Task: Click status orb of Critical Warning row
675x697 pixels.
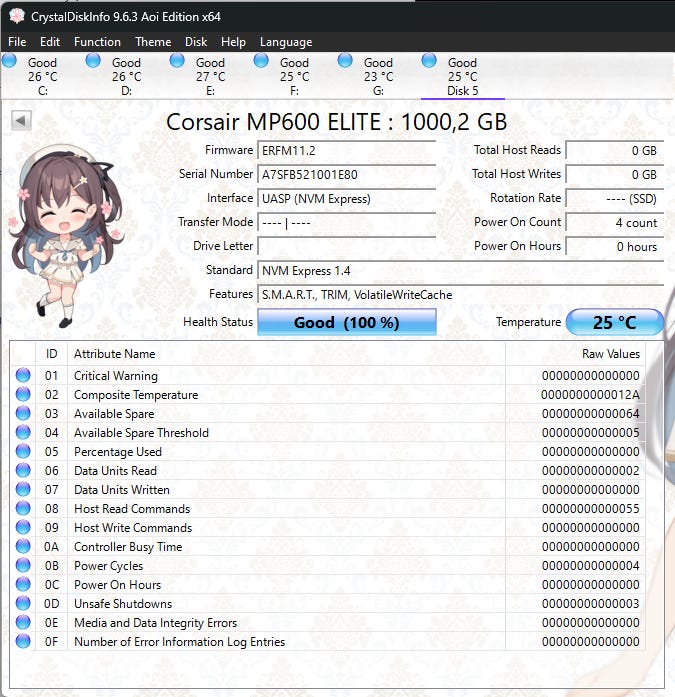Action: tap(23, 375)
